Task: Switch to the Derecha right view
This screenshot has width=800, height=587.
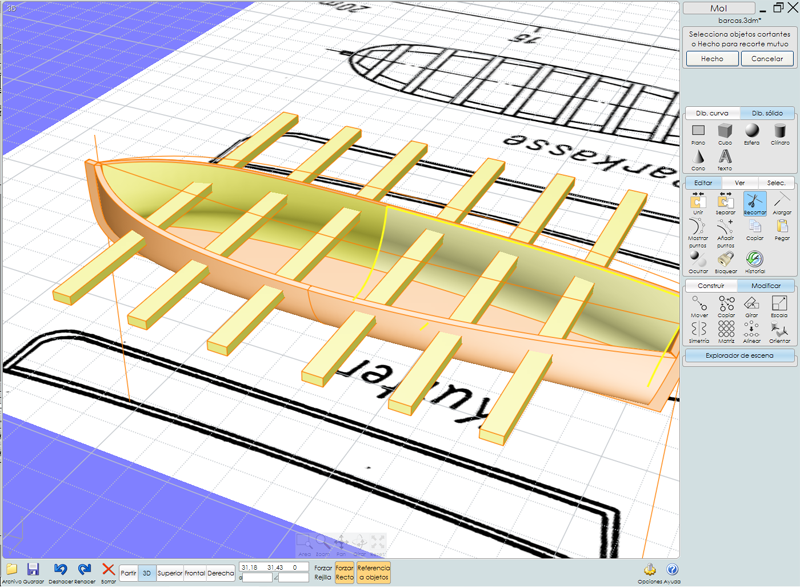Action: point(221,573)
